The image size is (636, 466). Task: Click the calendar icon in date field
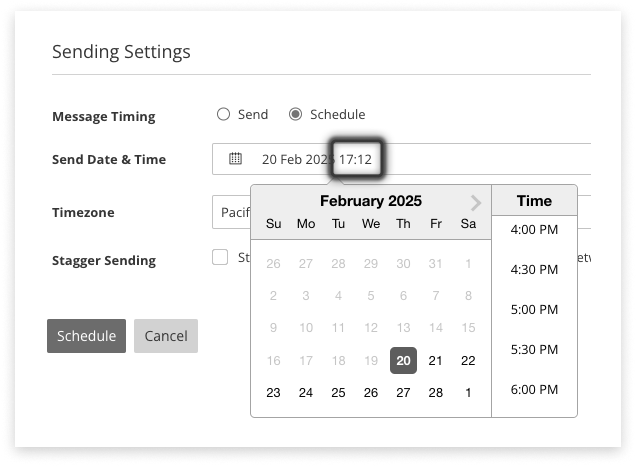236,159
